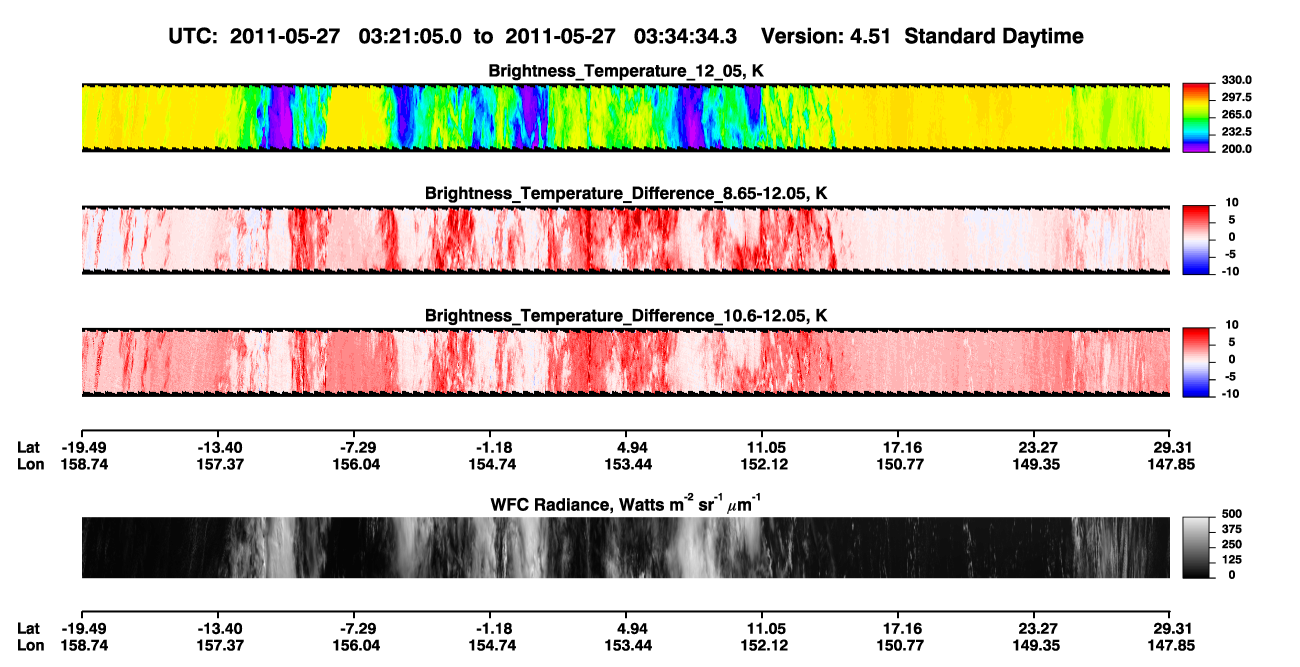
Task: Select the WFC Radiance grayscale image strip
Action: click(x=625, y=547)
